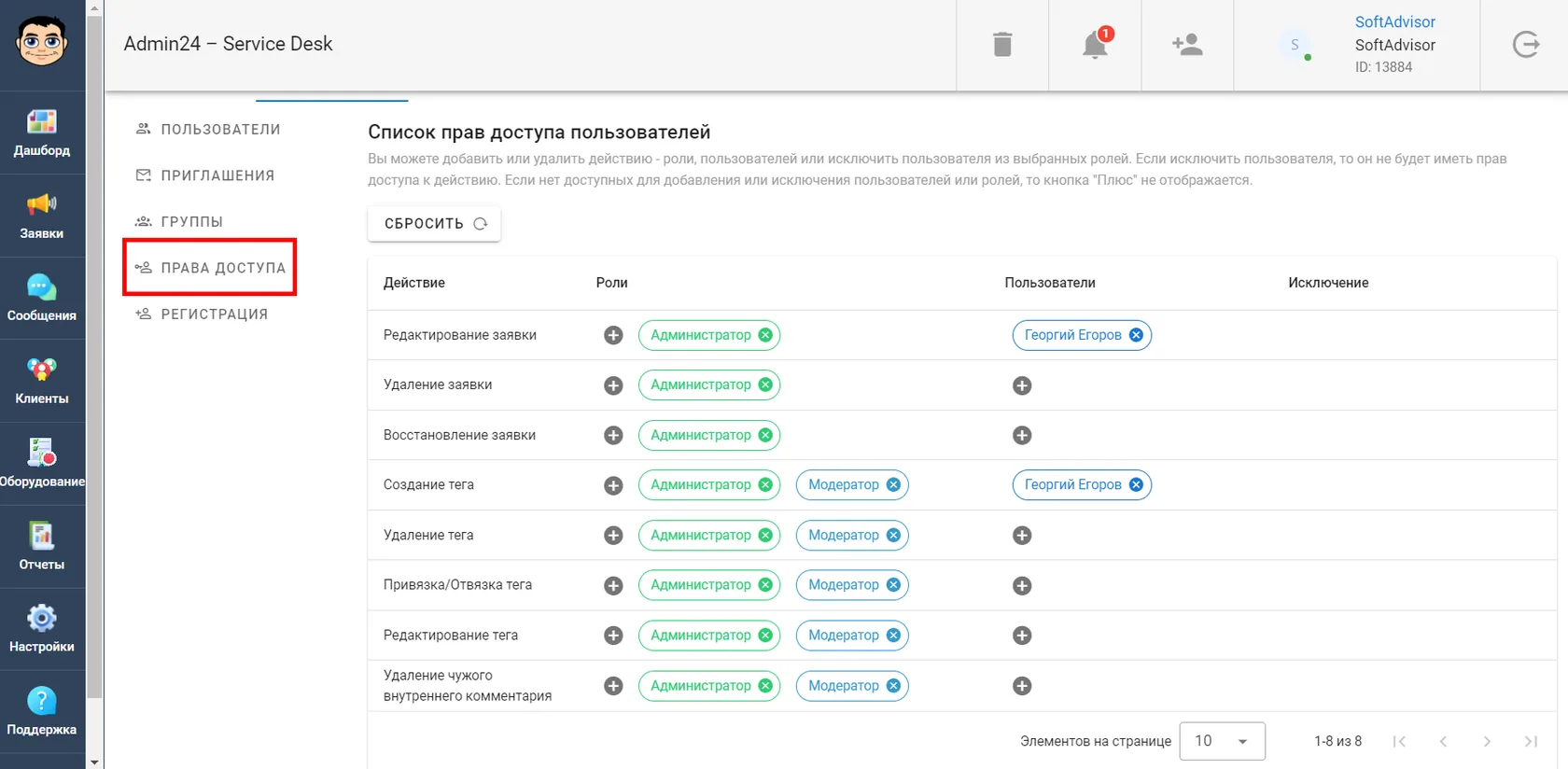The height and width of the screenshot is (769, 1568).
Task: Open the SoftAdvisor profile link
Action: pos(1394,21)
